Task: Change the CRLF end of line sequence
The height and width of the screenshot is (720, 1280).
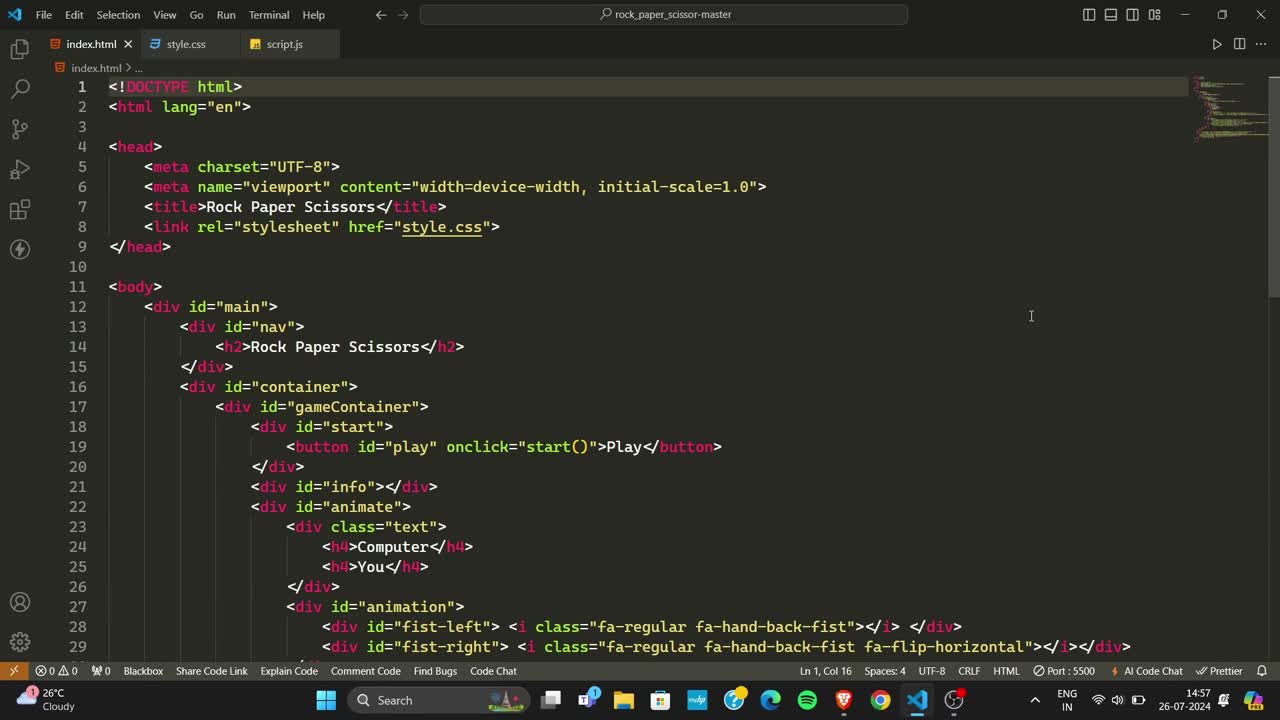Action: (969, 671)
